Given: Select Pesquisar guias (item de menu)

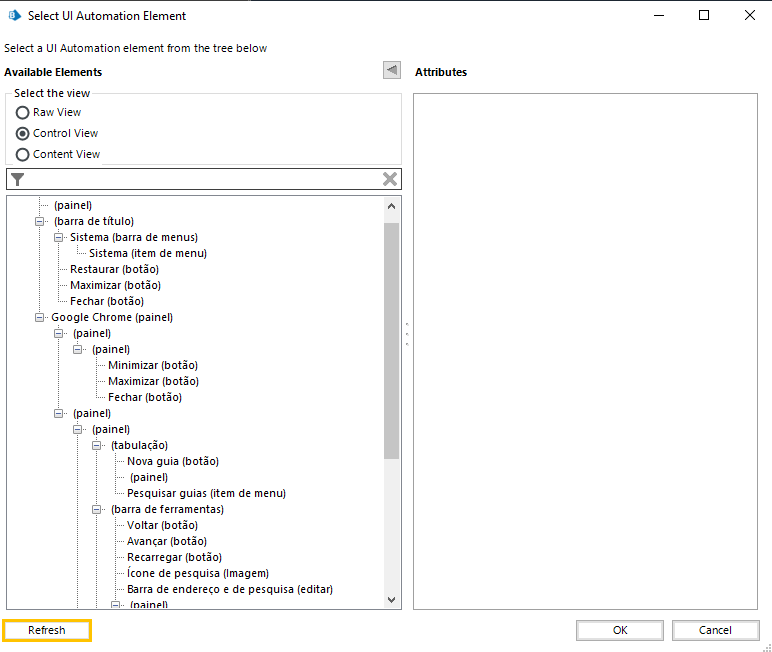Looking at the screenshot, I should [x=206, y=493].
